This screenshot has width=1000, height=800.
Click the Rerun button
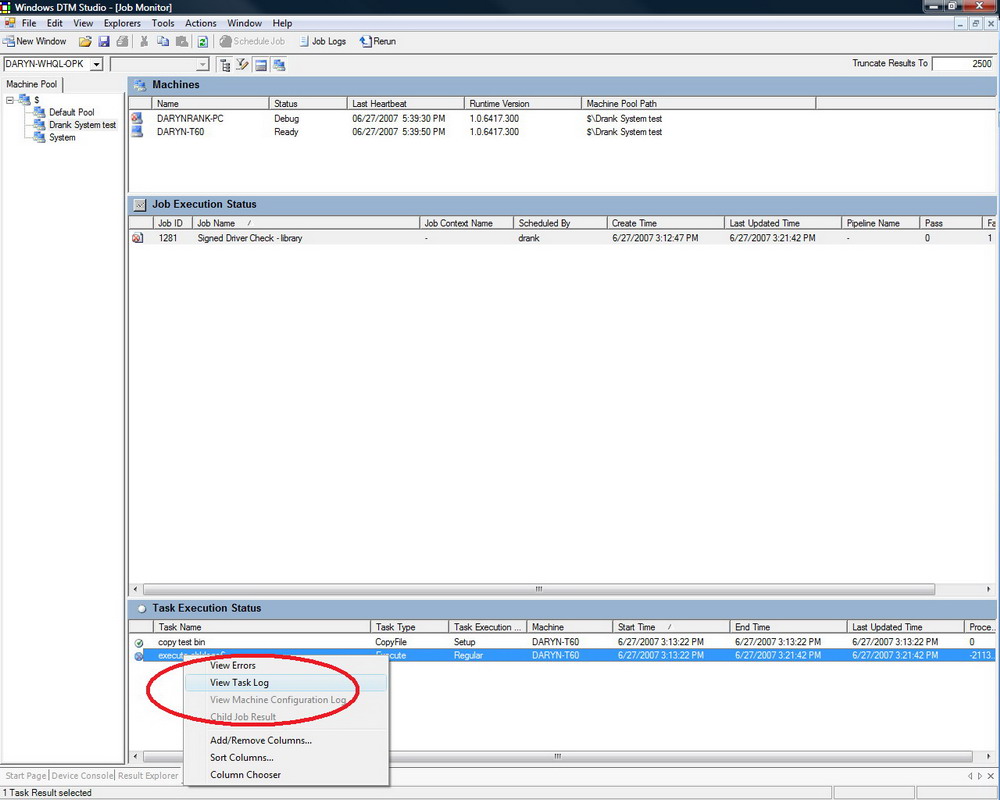point(378,41)
